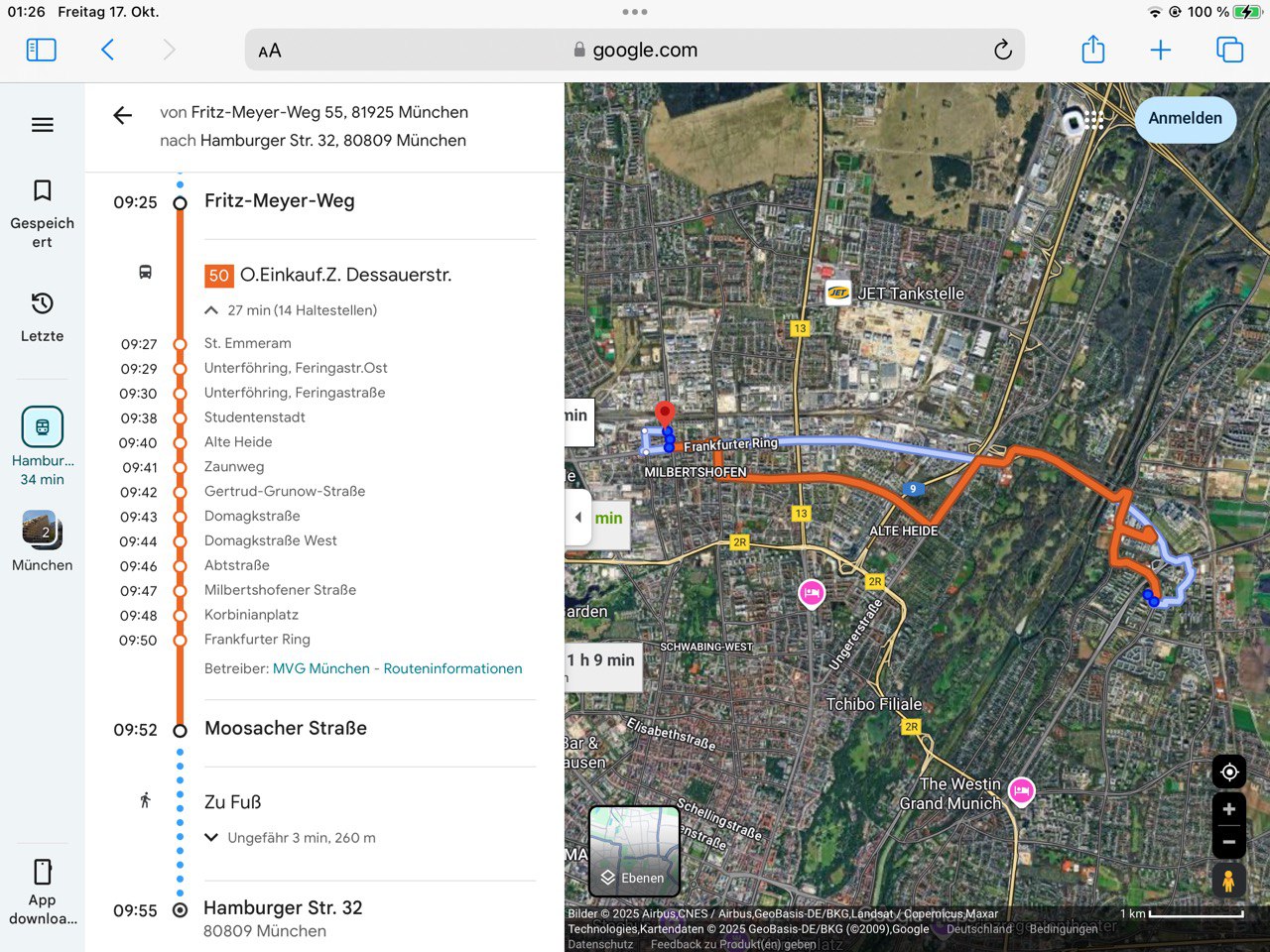Select the München sidebar item
Screen dimensions: 1270x952
click(42, 541)
